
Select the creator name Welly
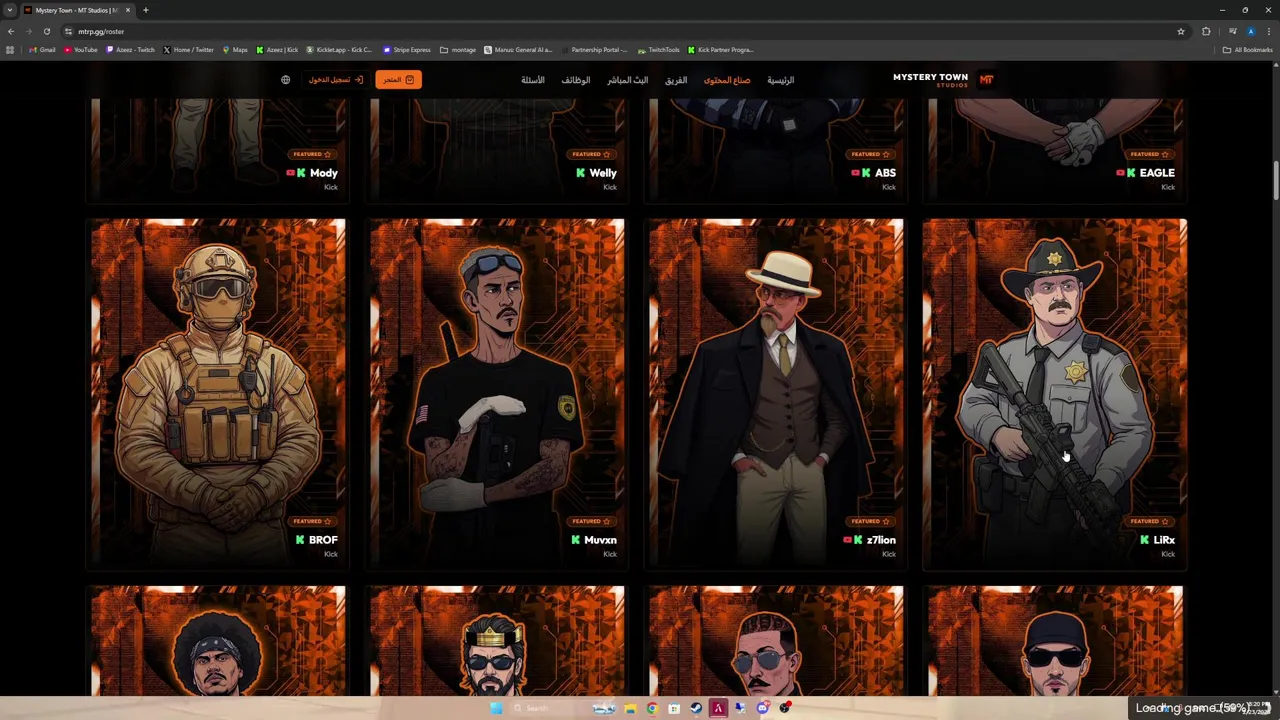(x=603, y=173)
